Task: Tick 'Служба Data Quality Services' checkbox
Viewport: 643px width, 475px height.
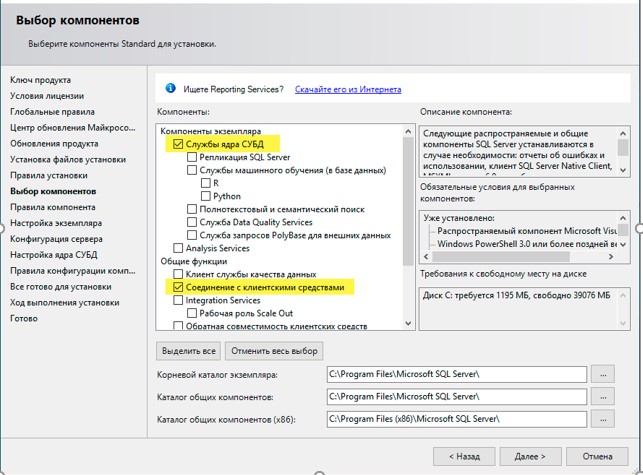Action: pos(192,222)
